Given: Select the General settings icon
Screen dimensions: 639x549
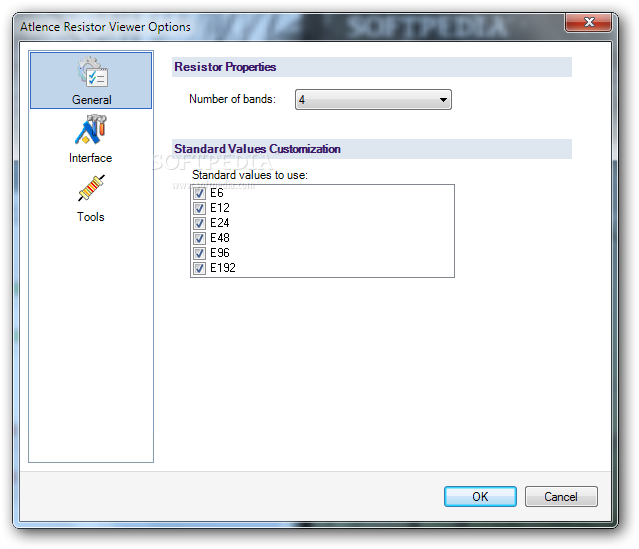Looking at the screenshot, I should click(x=92, y=72).
